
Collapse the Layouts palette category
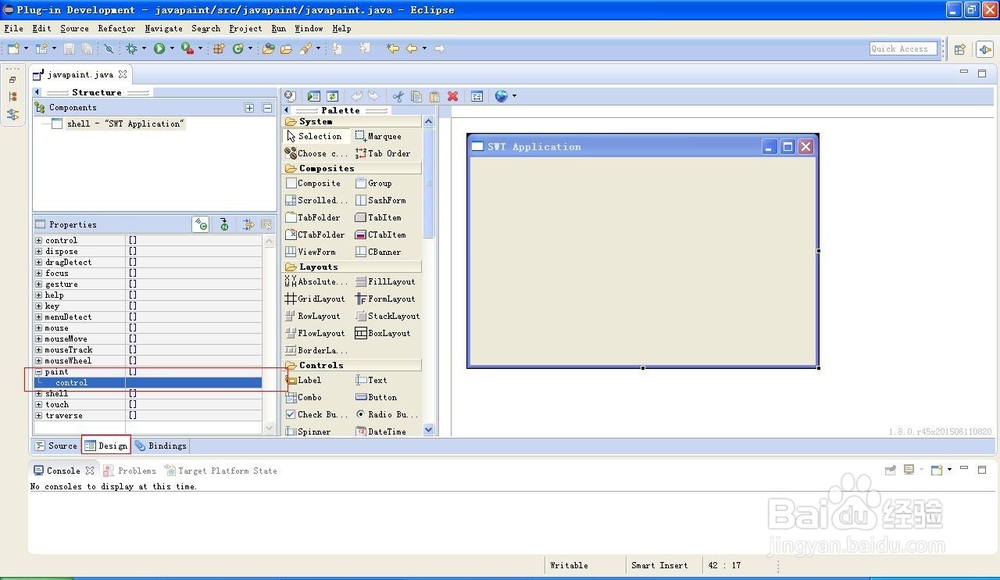(351, 267)
